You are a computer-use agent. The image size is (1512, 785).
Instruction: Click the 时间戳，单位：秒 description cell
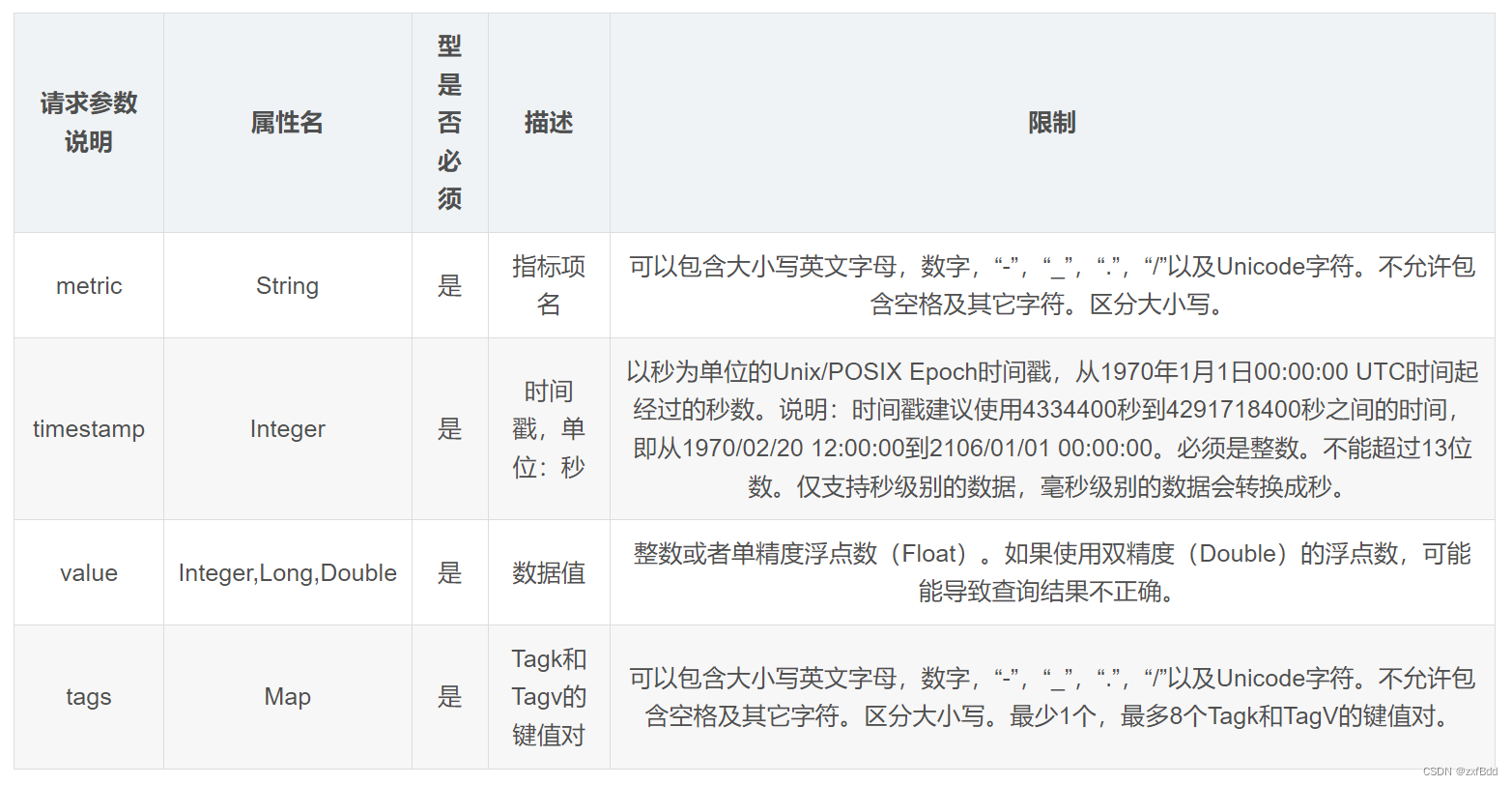point(548,428)
